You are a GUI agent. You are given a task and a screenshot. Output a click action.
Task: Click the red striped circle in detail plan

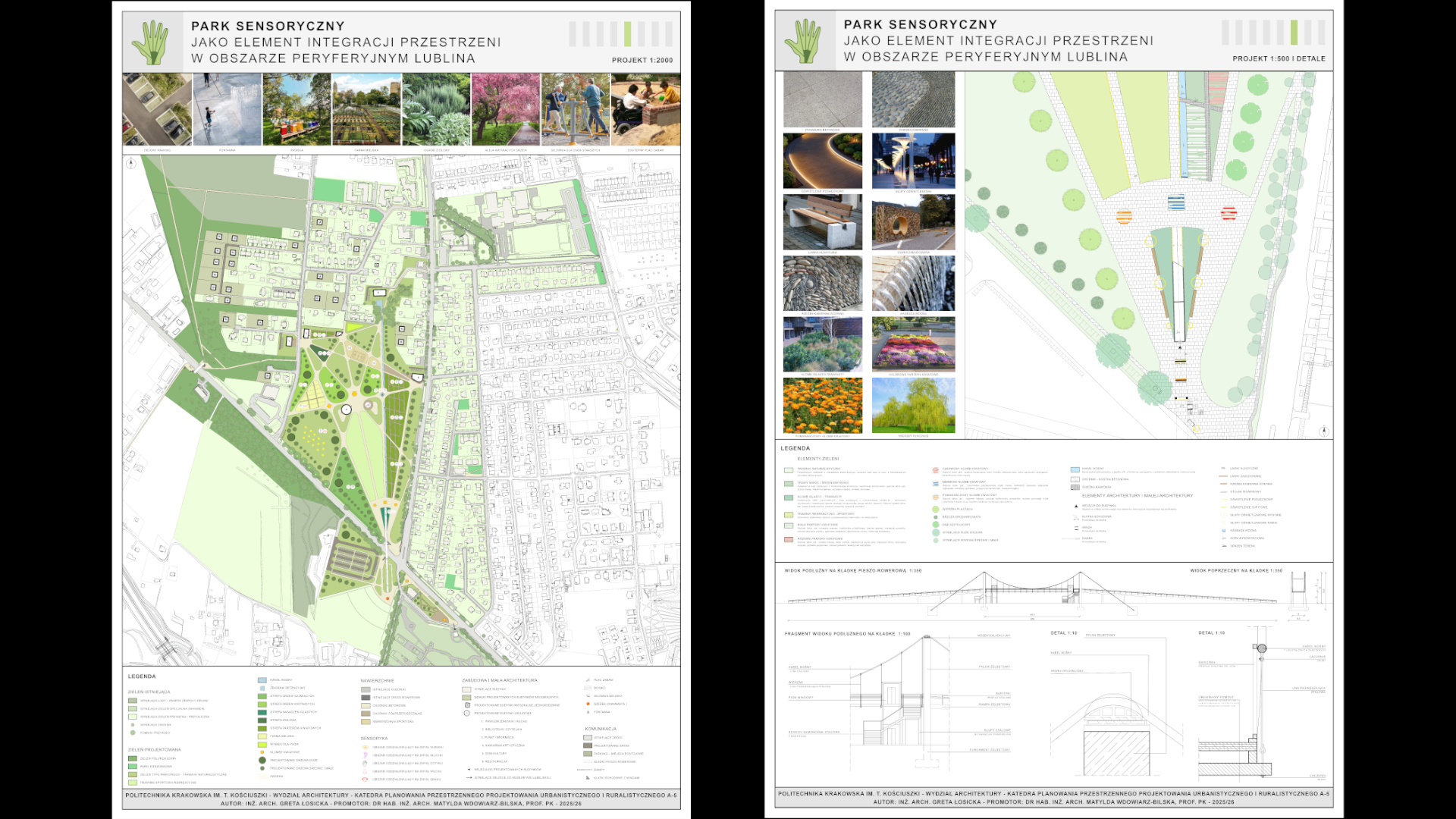[1228, 214]
